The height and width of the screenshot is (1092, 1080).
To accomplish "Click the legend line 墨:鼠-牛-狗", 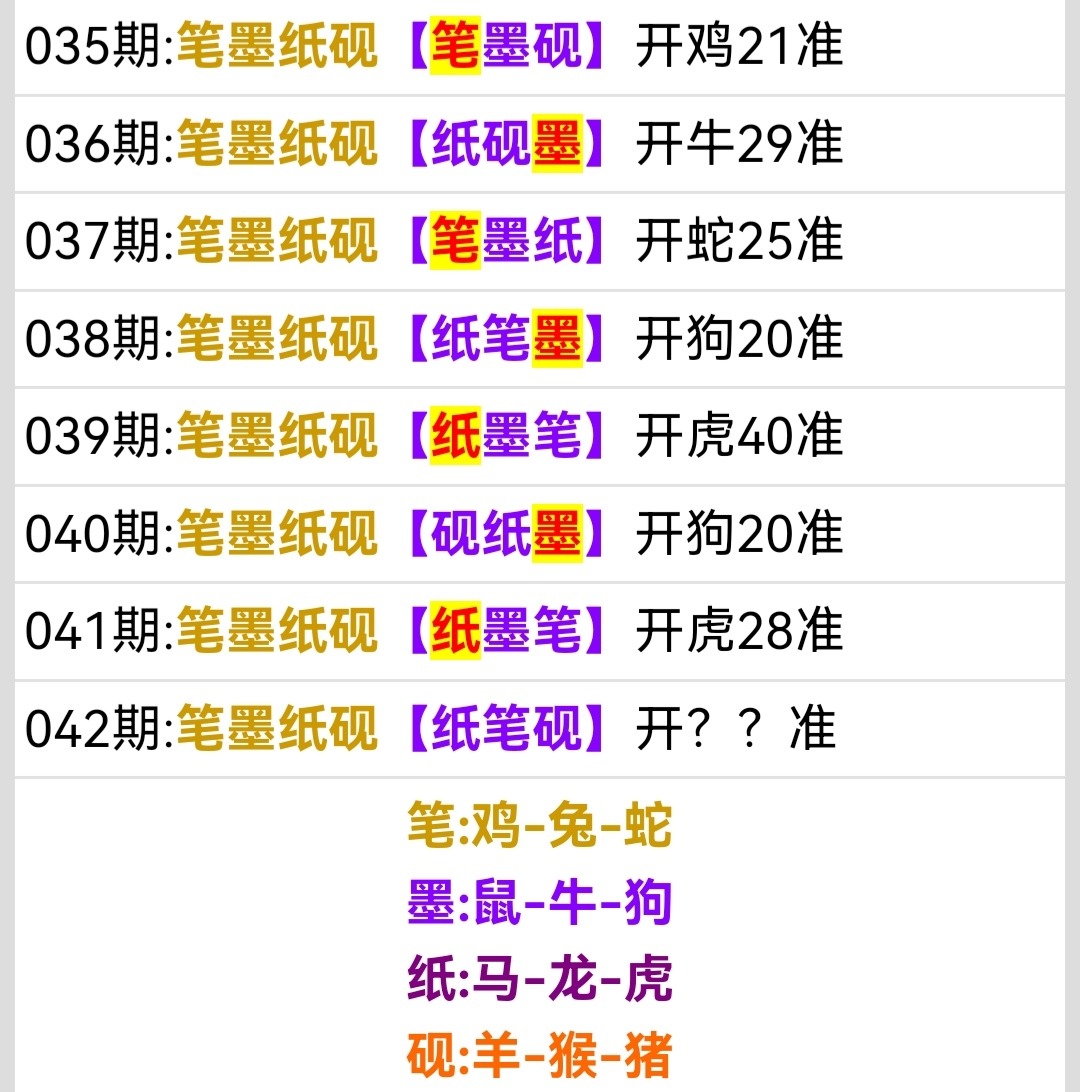I will point(539,903).
